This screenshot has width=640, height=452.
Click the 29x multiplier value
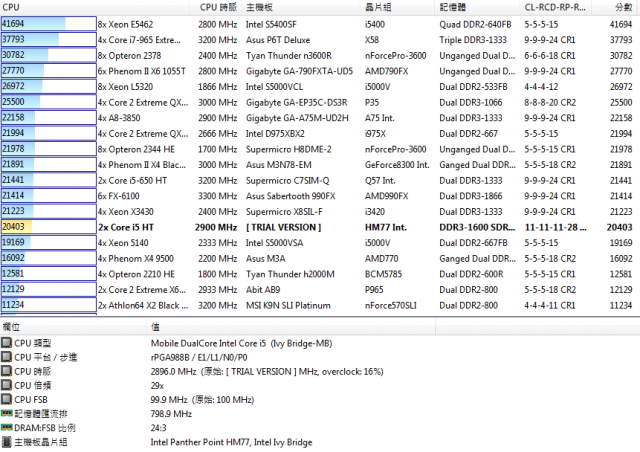click(x=157, y=385)
